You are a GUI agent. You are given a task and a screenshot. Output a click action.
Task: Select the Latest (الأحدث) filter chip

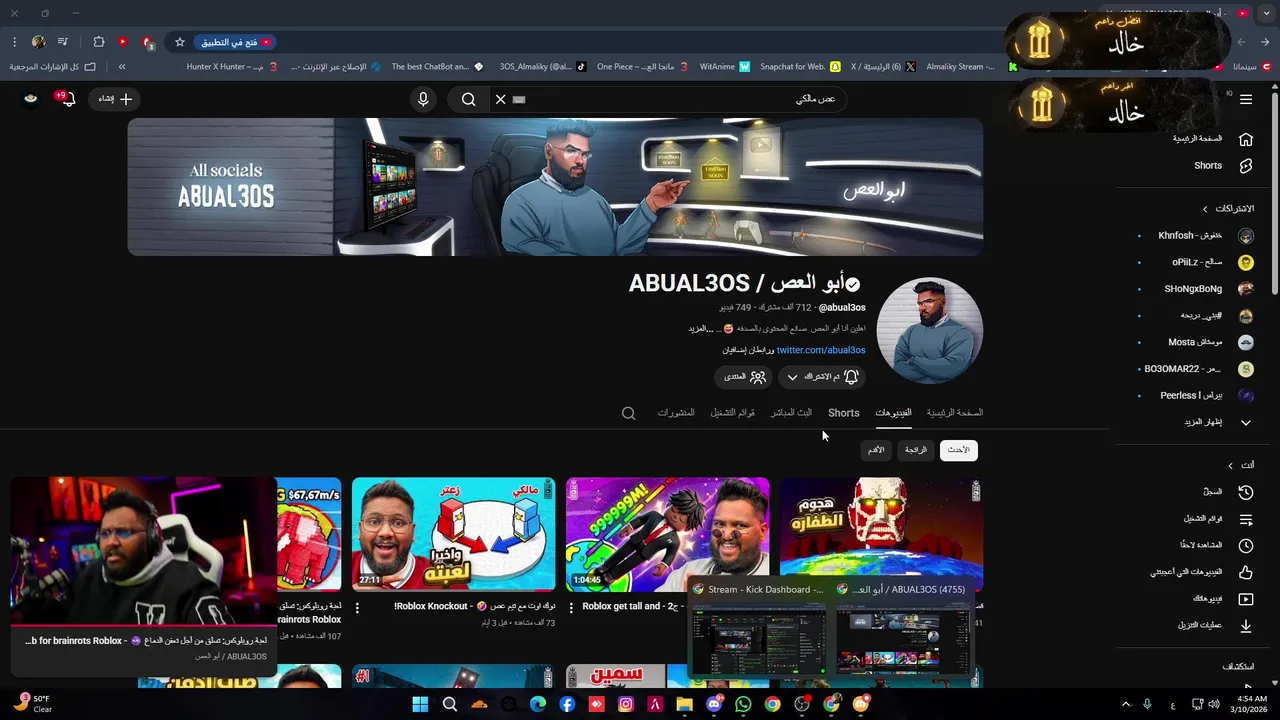(x=959, y=450)
